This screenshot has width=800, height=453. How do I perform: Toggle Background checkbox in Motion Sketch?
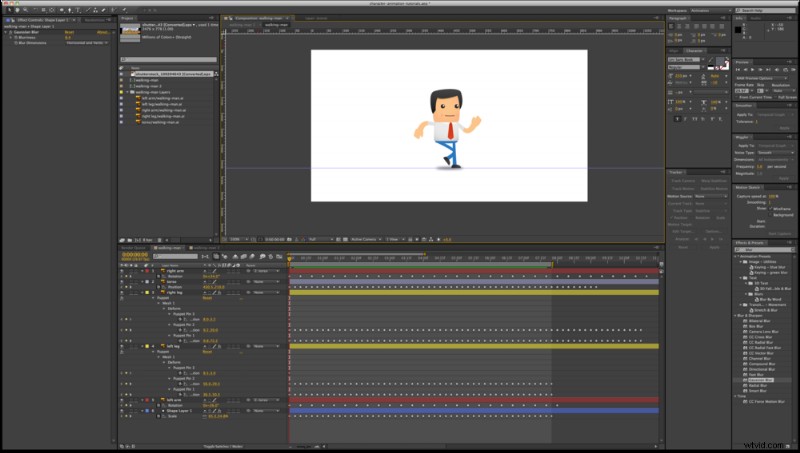pyautogui.click(x=770, y=215)
